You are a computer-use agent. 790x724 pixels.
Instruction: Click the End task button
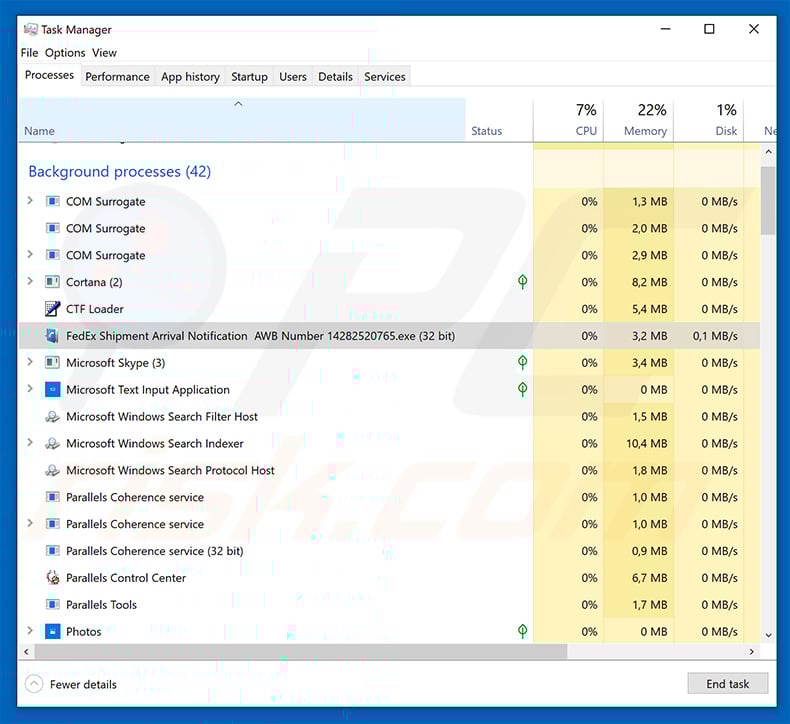pyautogui.click(x=728, y=684)
